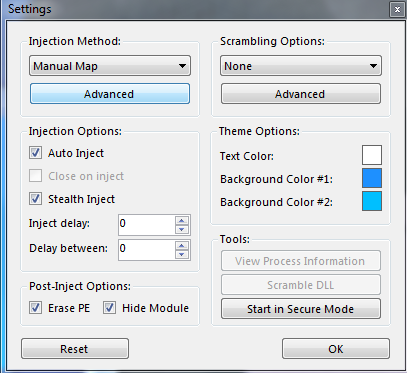Increase Delay between with up arrow
This screenshot has height=373, width=407.
pyautogui.click(x=182, y=246)
